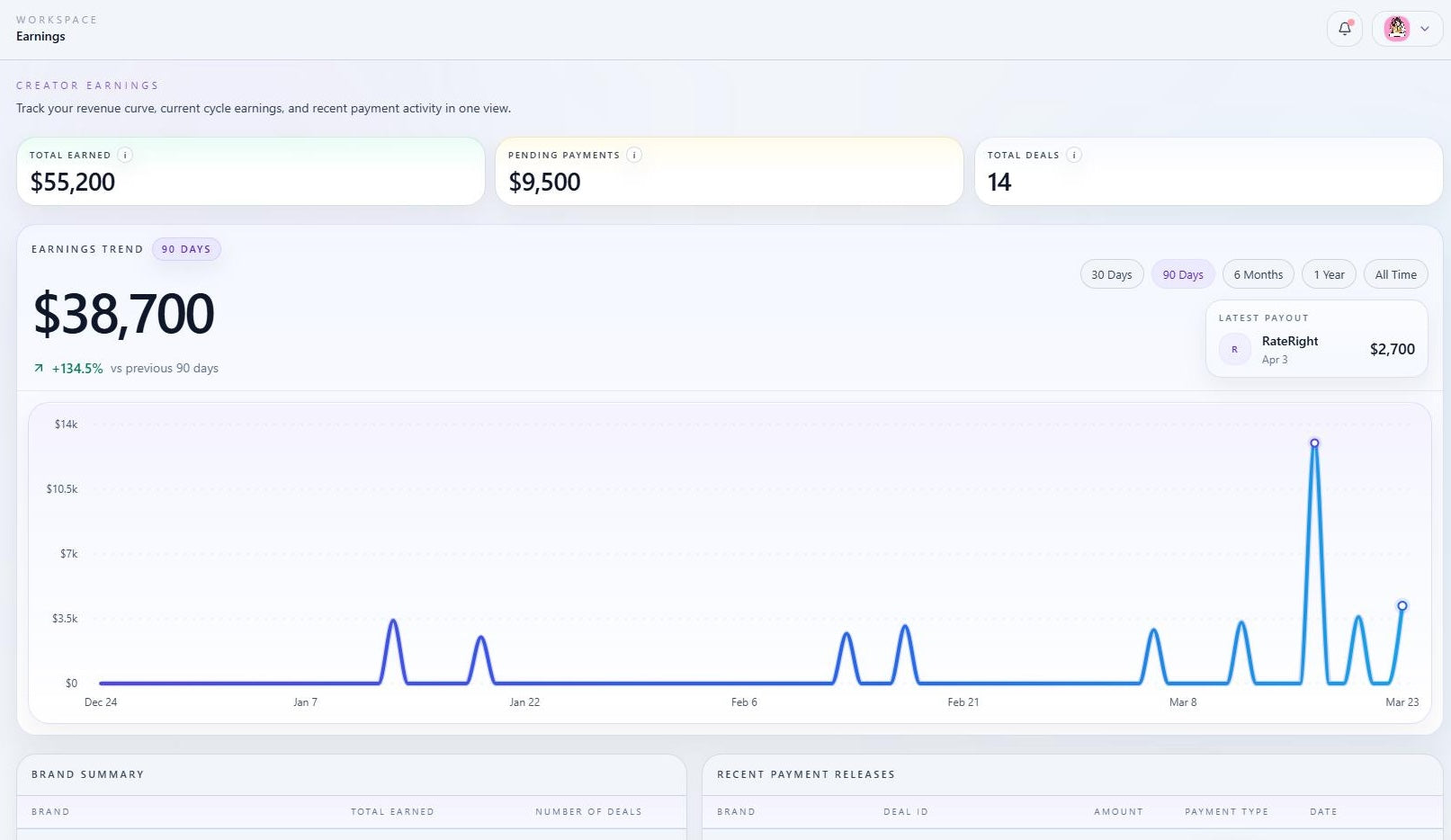The height and width of the screenshot is (840, 1451).
Task: Sort payments by Amount column header
Action: tap(1118, 811)
